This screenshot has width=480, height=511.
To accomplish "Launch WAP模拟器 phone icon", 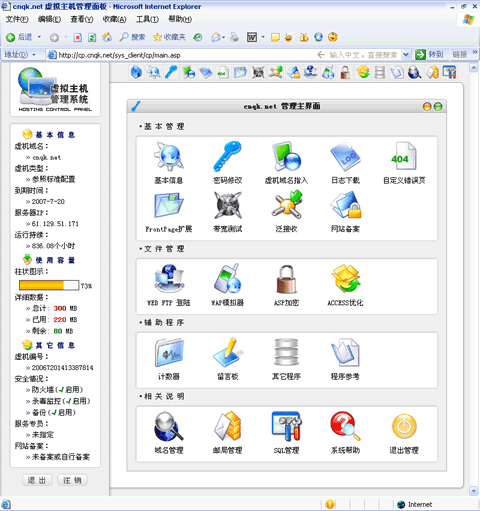I will (x=227, y=279).
